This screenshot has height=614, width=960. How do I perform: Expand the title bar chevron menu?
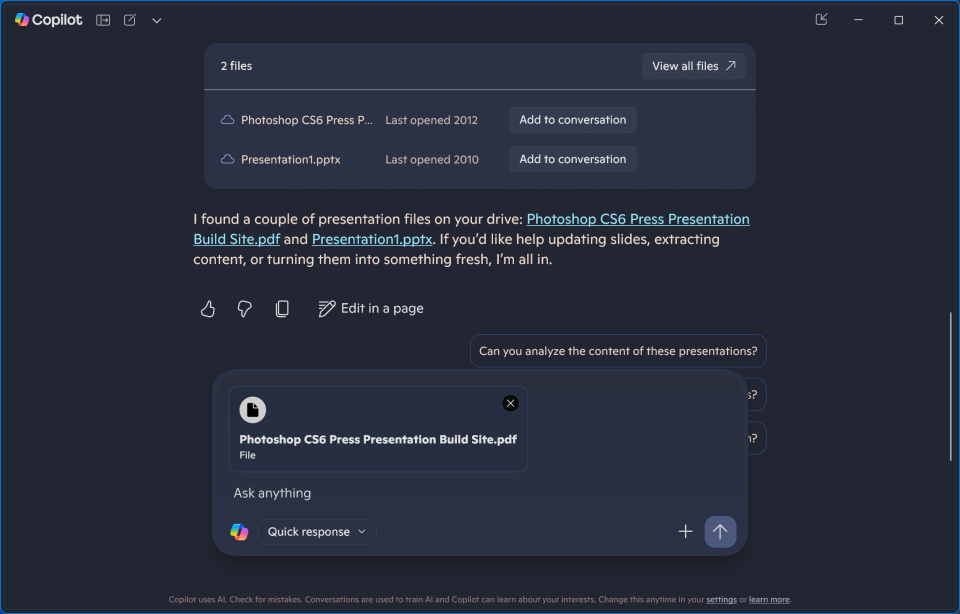pyautogui.click(x=157, y=20)
